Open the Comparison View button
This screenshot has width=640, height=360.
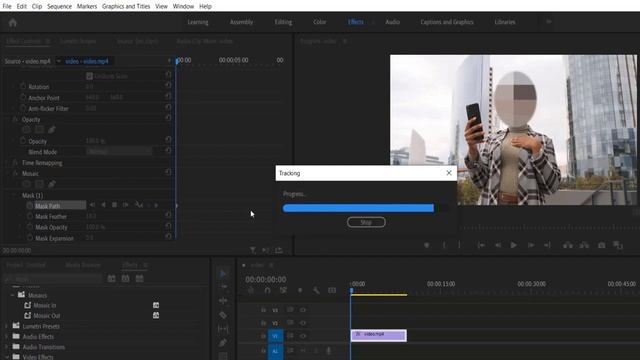pyautogui.click(x=618, y=245)
